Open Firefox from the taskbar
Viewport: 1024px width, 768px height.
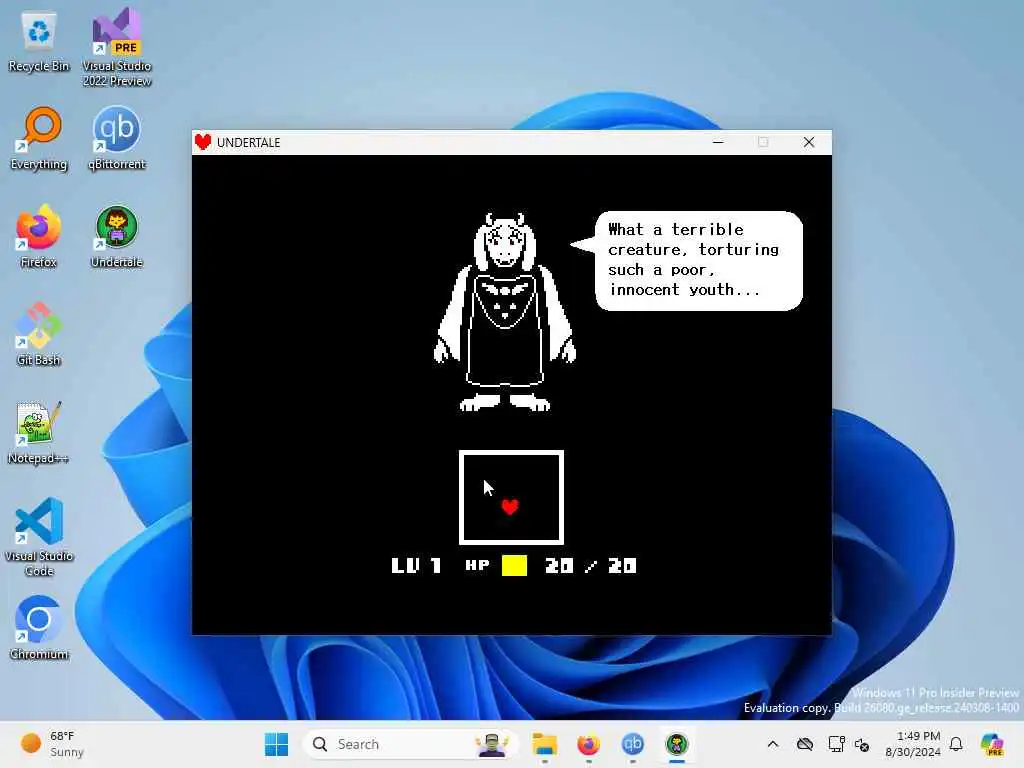(588, 744)
